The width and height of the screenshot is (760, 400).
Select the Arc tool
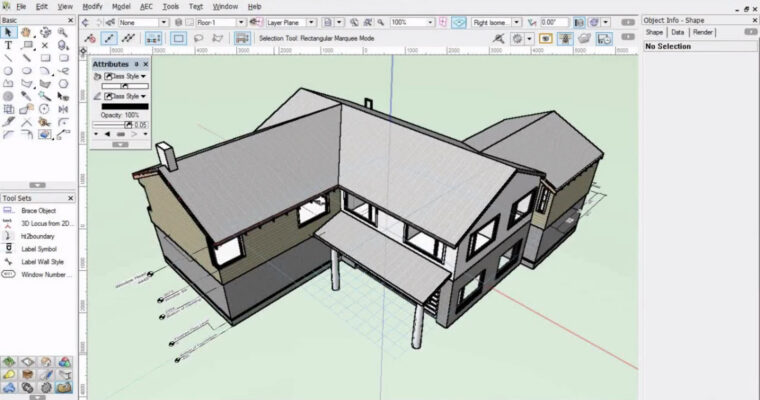(45, 71)
